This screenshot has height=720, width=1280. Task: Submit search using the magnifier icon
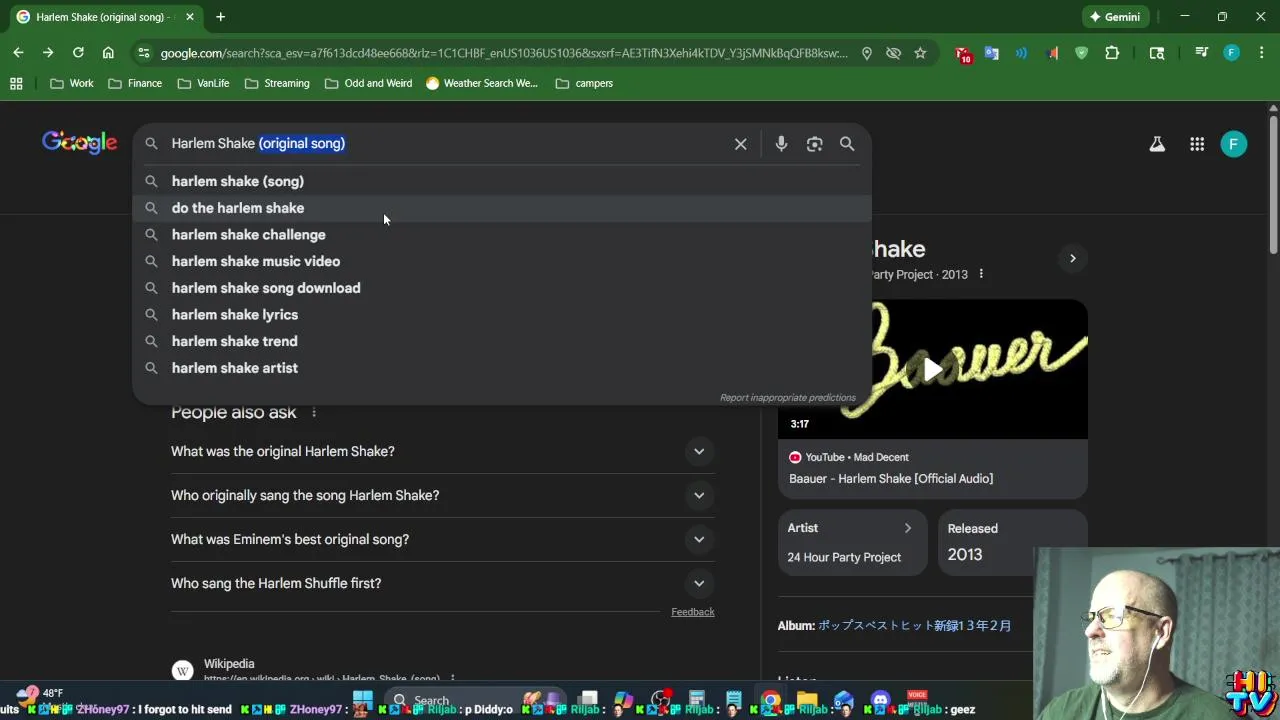(x=847, y=144)
